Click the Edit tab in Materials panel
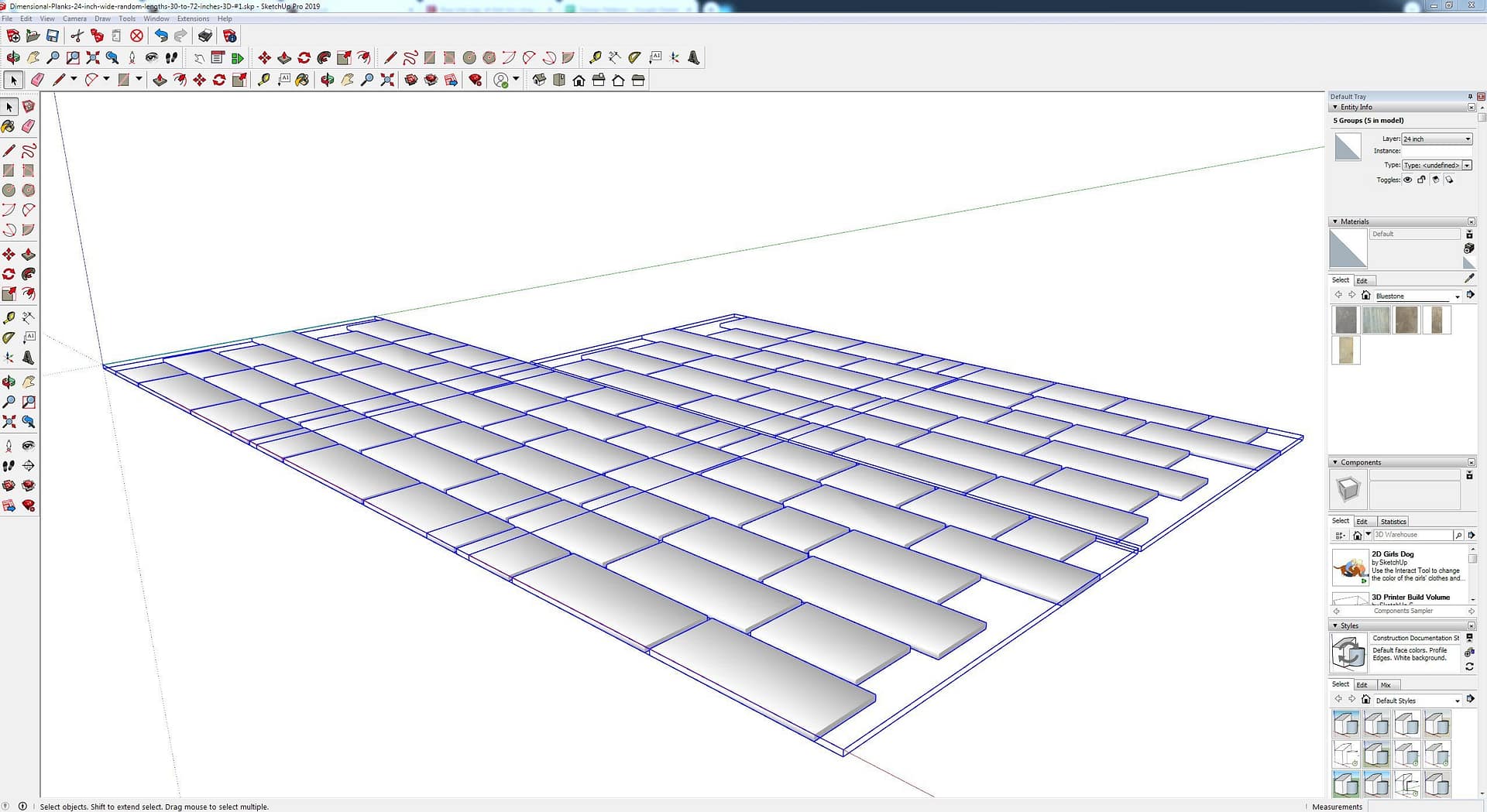 pos(1362,280)
